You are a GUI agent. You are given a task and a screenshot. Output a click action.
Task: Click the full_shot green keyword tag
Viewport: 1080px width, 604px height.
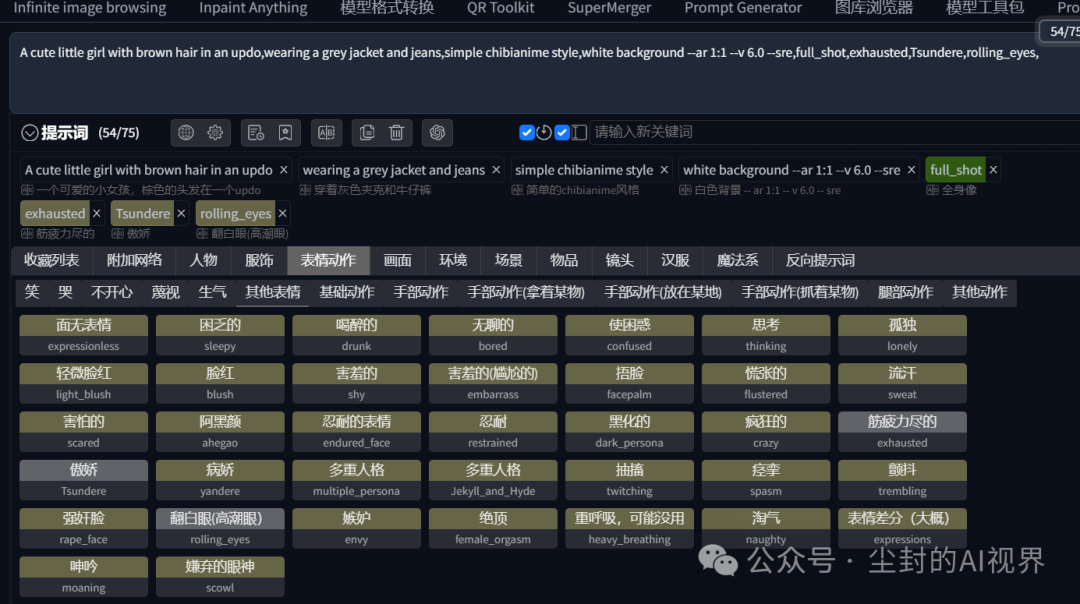pos(955,169)
